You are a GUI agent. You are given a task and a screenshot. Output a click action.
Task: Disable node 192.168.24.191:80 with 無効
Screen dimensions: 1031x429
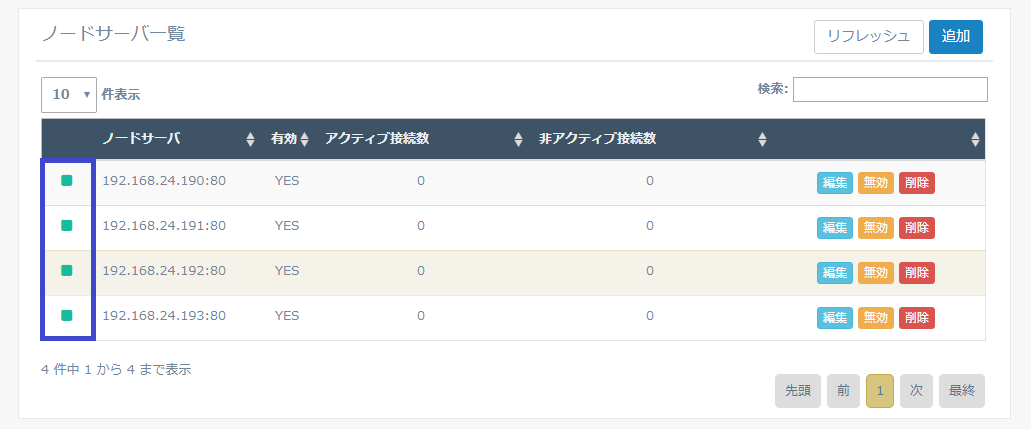coord(875,228)
